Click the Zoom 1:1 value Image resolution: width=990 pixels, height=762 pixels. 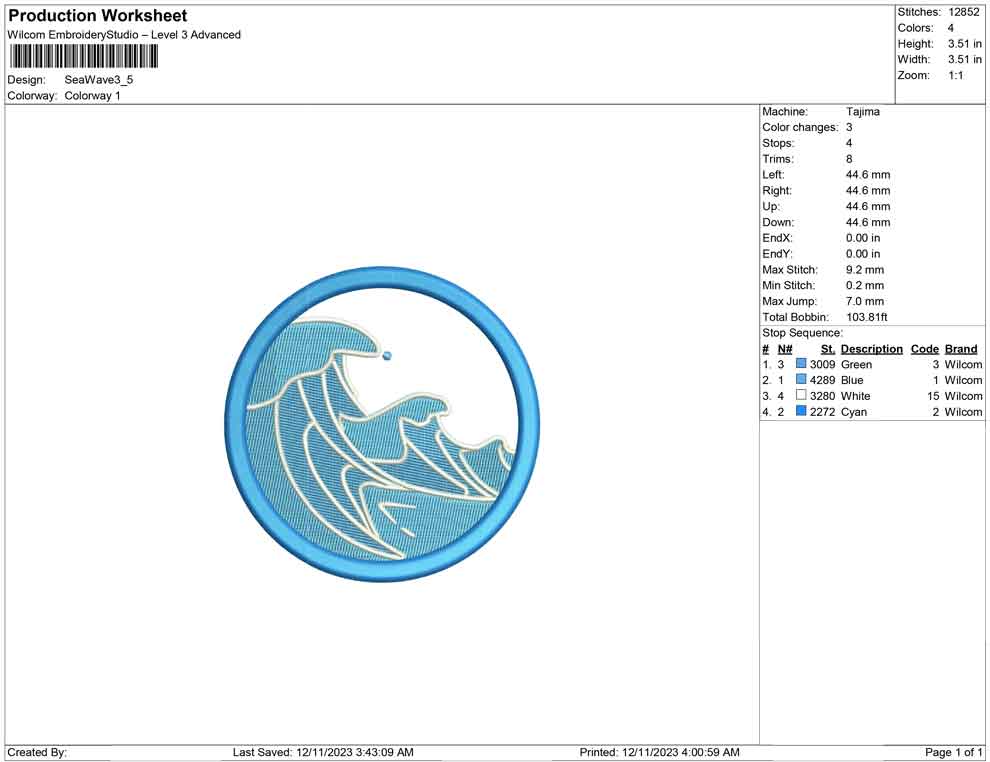click(955, 76)
